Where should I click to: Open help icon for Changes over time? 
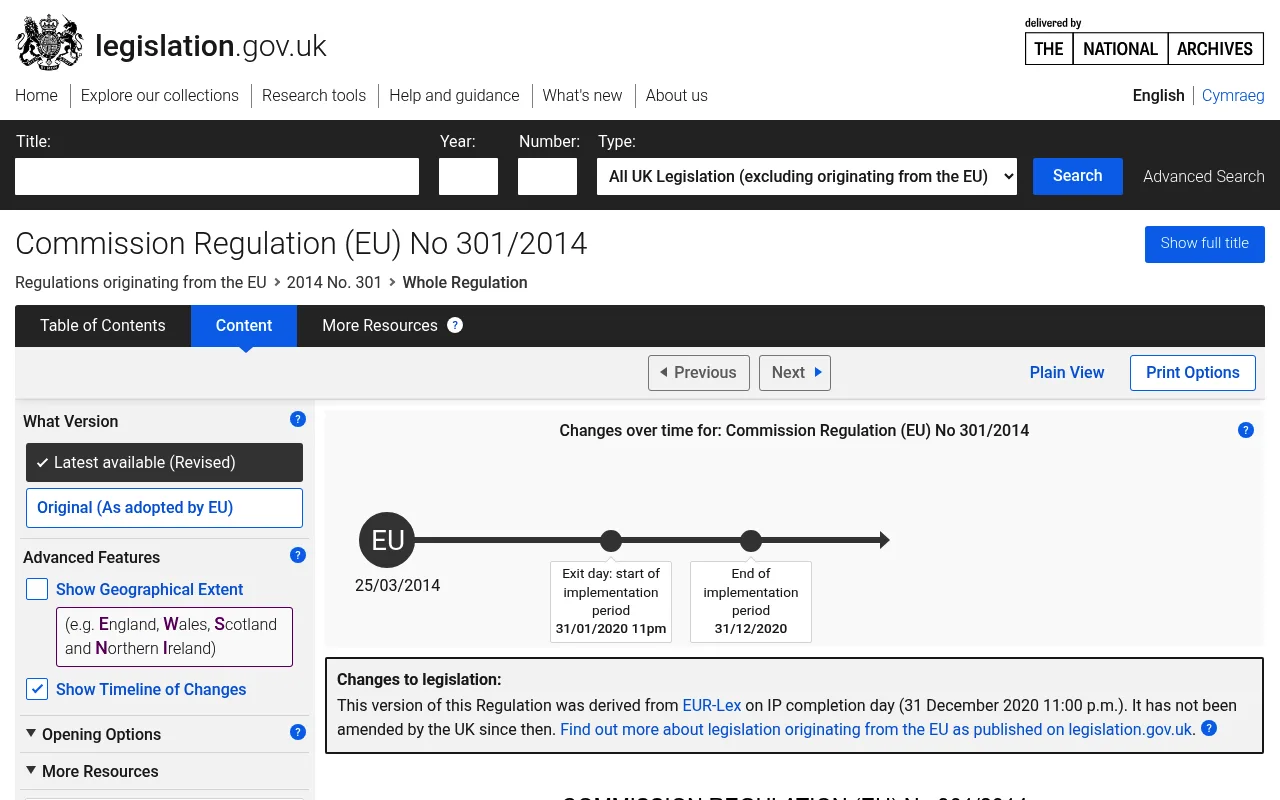pos(1245,430)
